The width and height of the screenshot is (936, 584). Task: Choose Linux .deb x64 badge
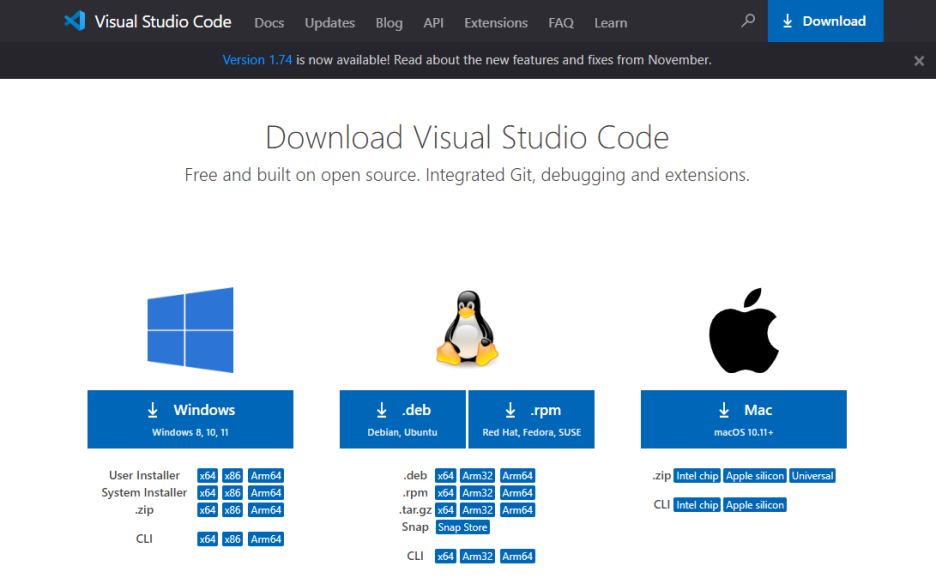[x=445, y=476]
